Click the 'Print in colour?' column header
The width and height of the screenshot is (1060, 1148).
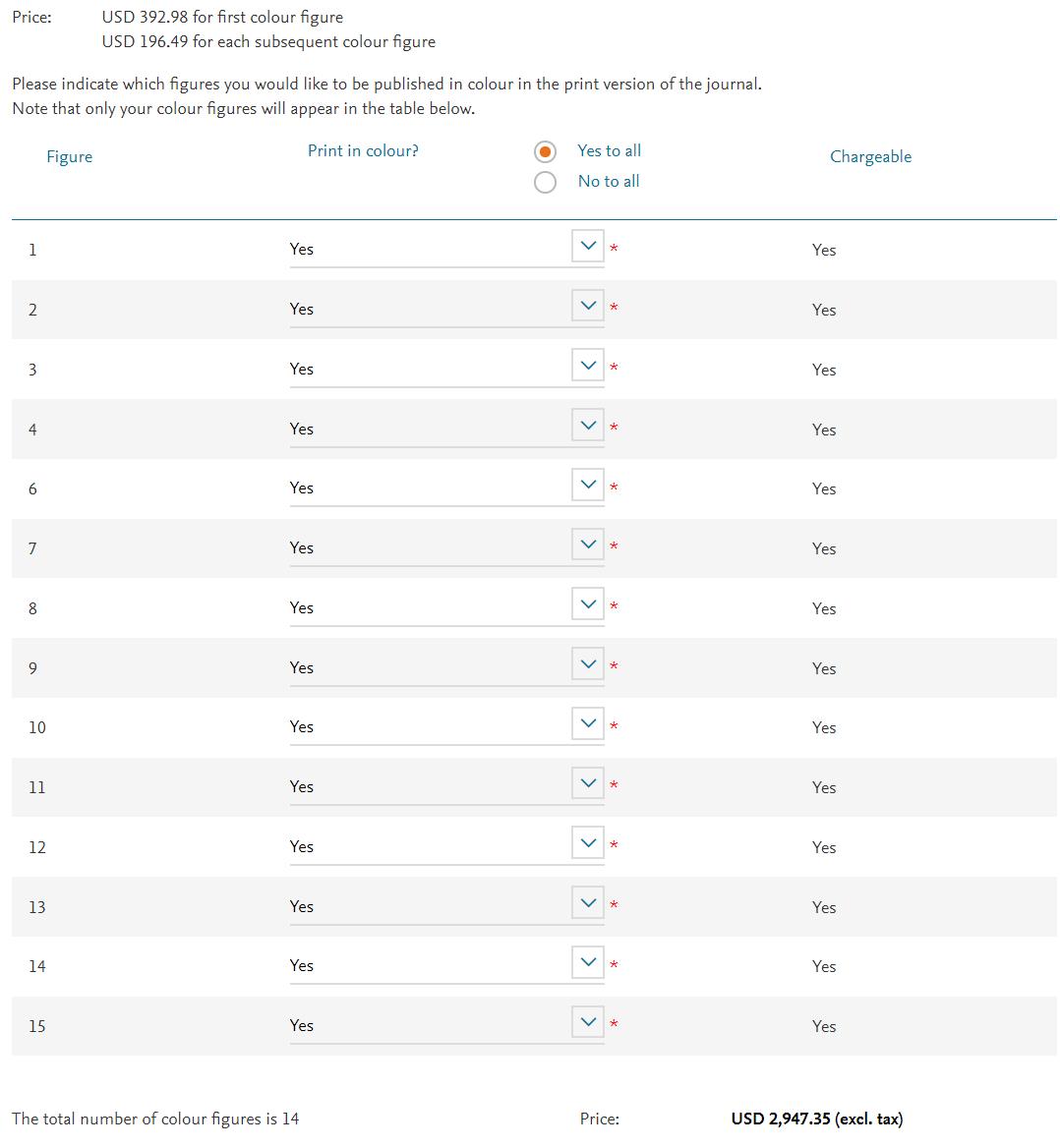(x=363, y=150)
